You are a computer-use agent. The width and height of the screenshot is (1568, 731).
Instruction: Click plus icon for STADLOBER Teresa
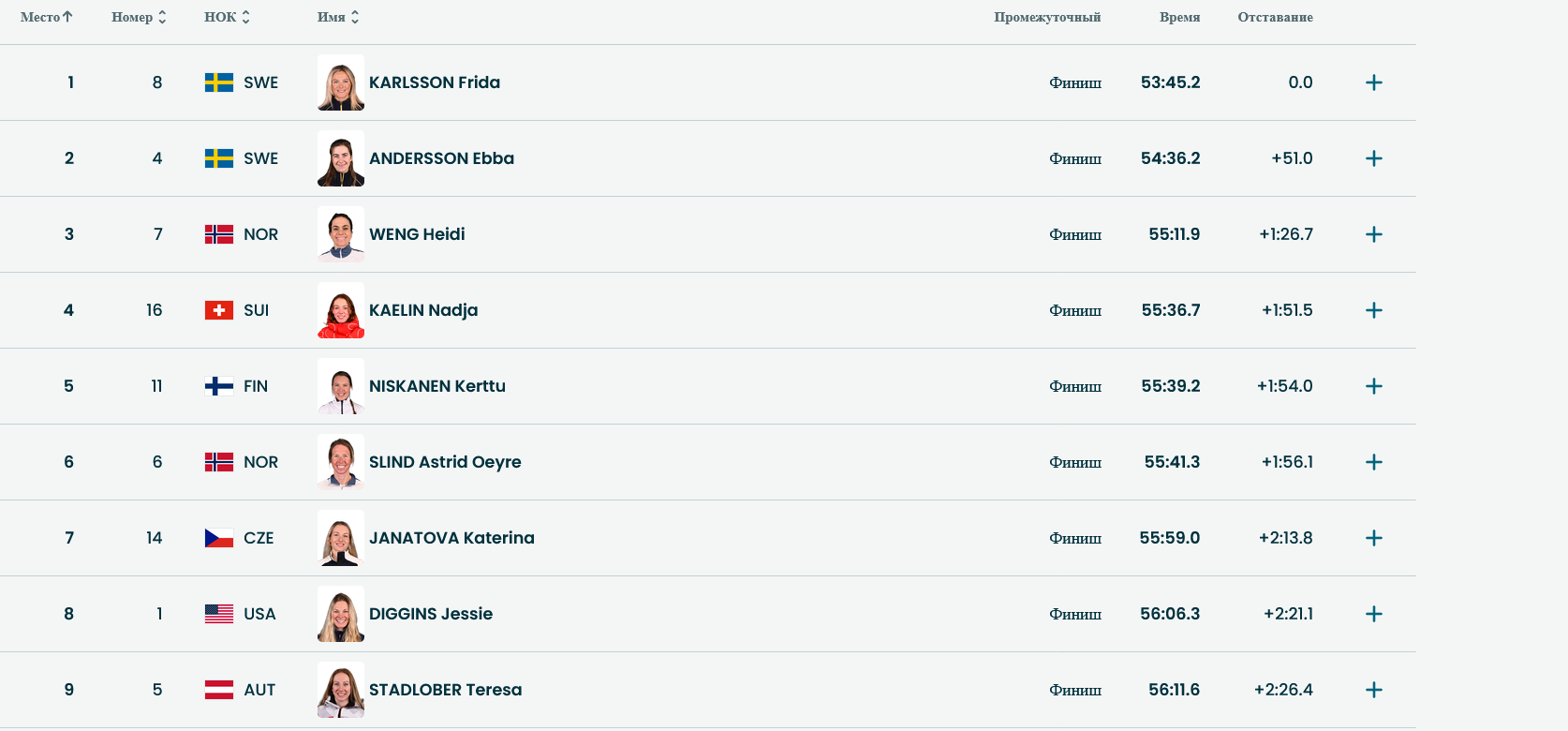point(1373,690)
